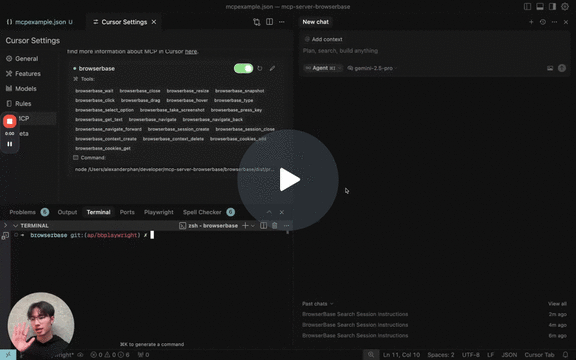Attach an image to the chat
The width and height of the screenshot is (576, 360).
pos(550,68)
